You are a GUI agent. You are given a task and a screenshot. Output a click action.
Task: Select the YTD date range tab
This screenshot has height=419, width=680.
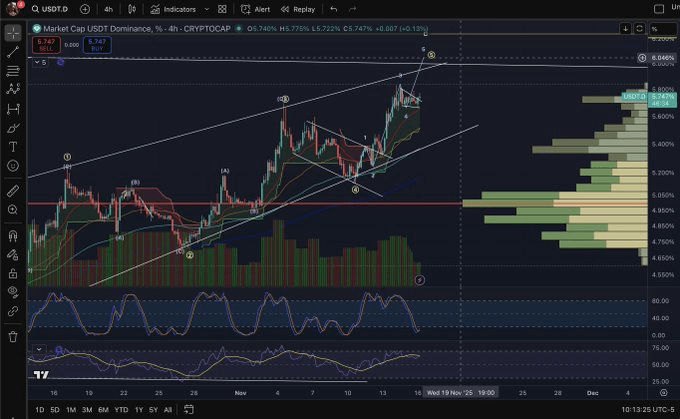pyautogui.click(x=120, y=410)
